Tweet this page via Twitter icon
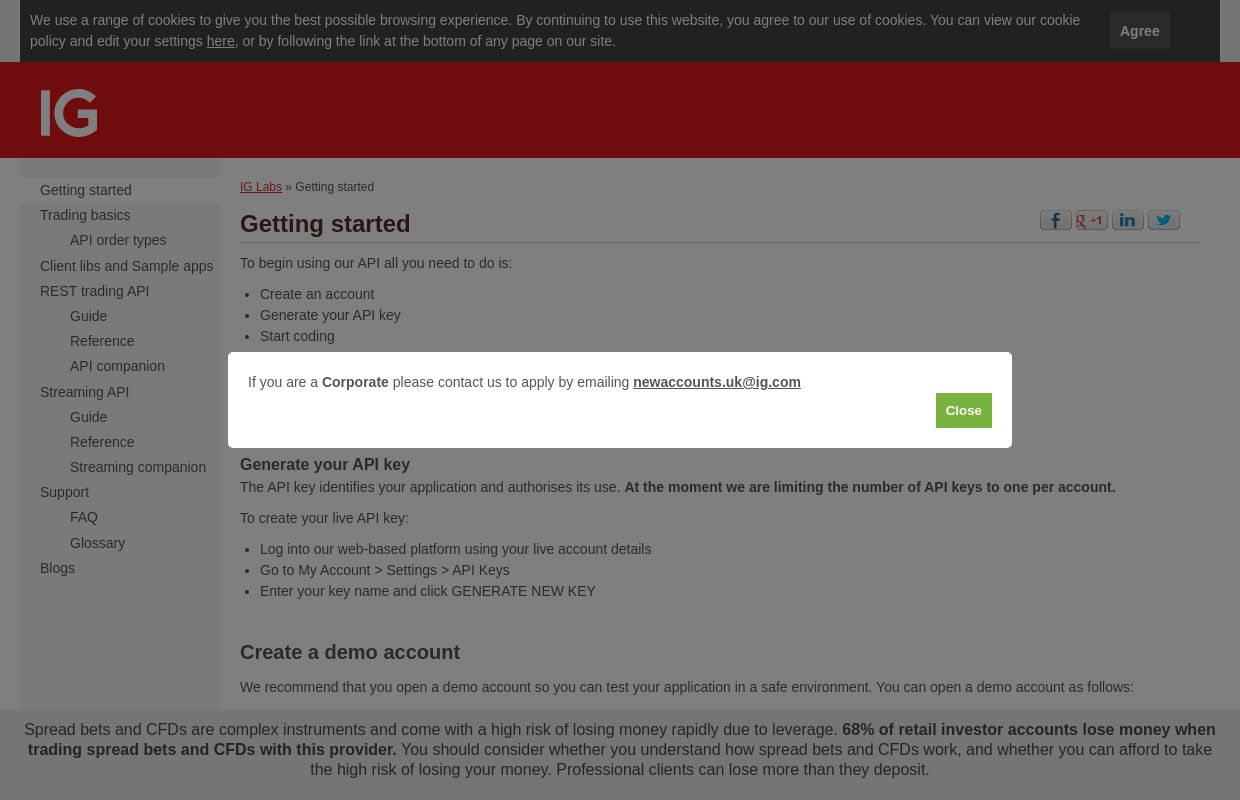 pos(1164,220)
